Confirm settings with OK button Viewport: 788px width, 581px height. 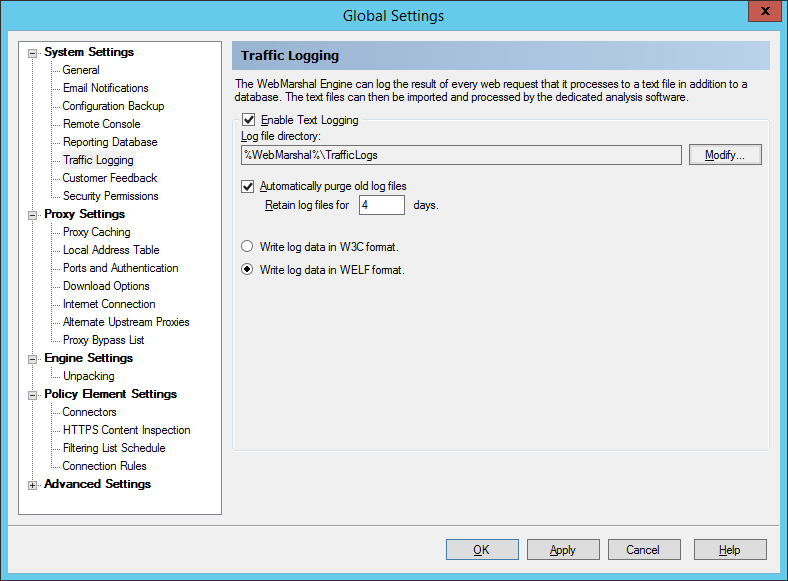tap(482, 550)
